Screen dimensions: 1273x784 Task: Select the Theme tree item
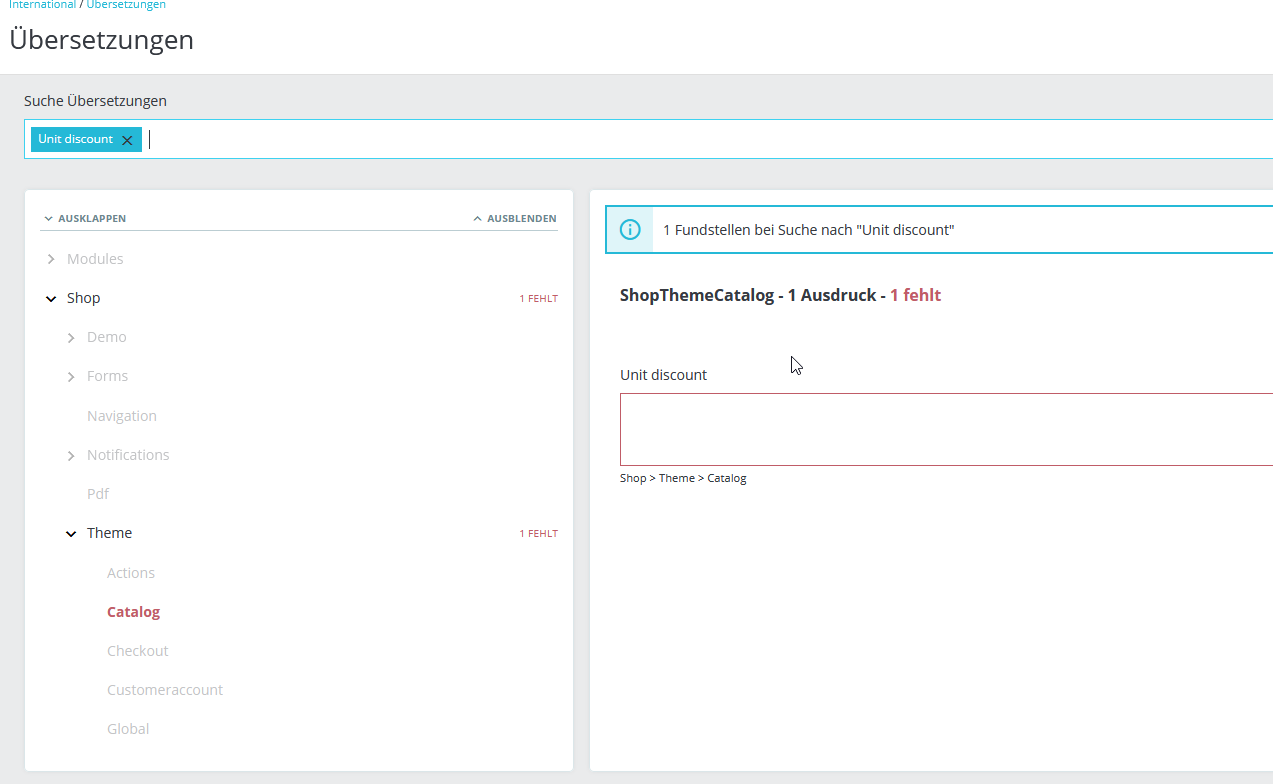click(x=109, y=533)
